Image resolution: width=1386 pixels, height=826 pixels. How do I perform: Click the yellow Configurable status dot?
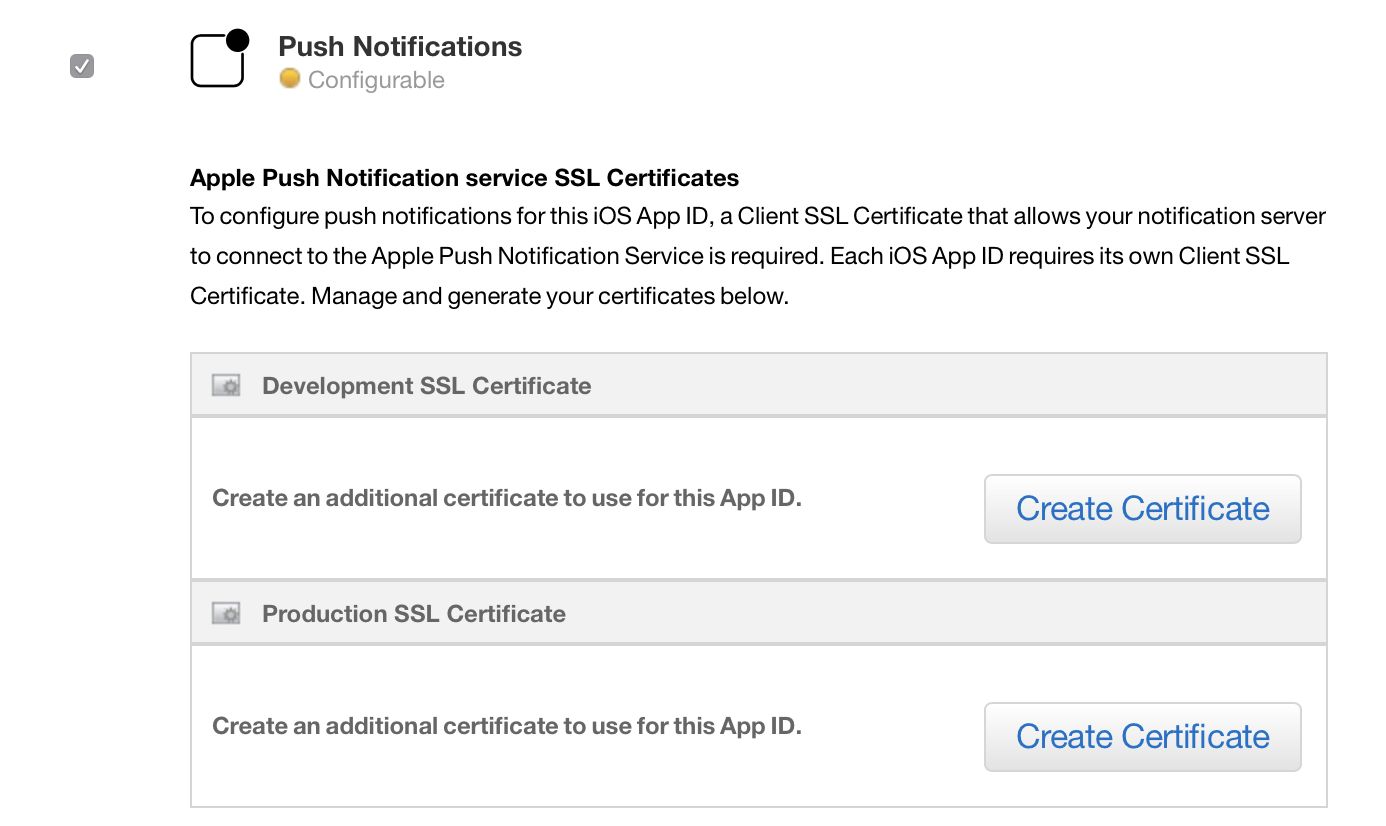pos(290,79)
